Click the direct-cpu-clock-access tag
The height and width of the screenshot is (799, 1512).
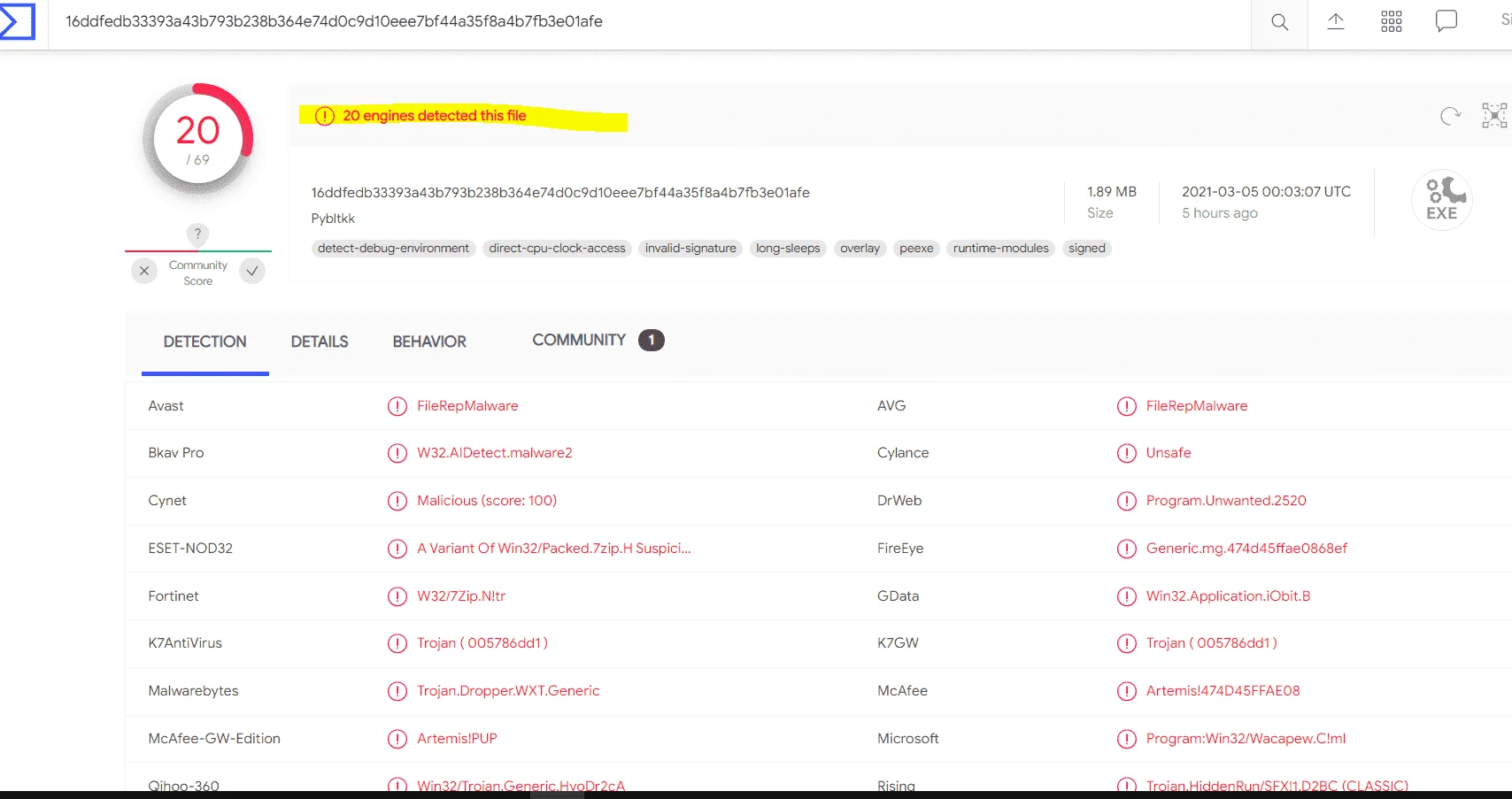[558, 249]
